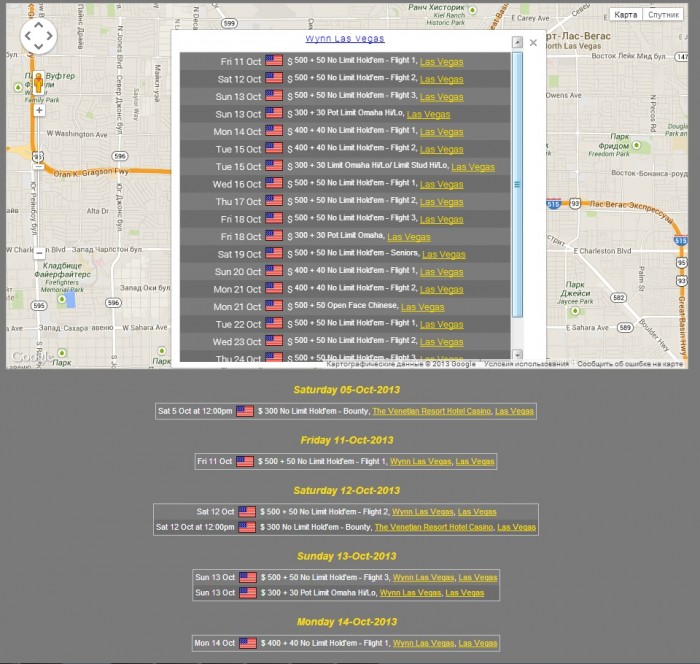The height and width of the screenshot is (664, 700).
Task: Click the Freedom Park marker on map
Action: pos(637,146)
